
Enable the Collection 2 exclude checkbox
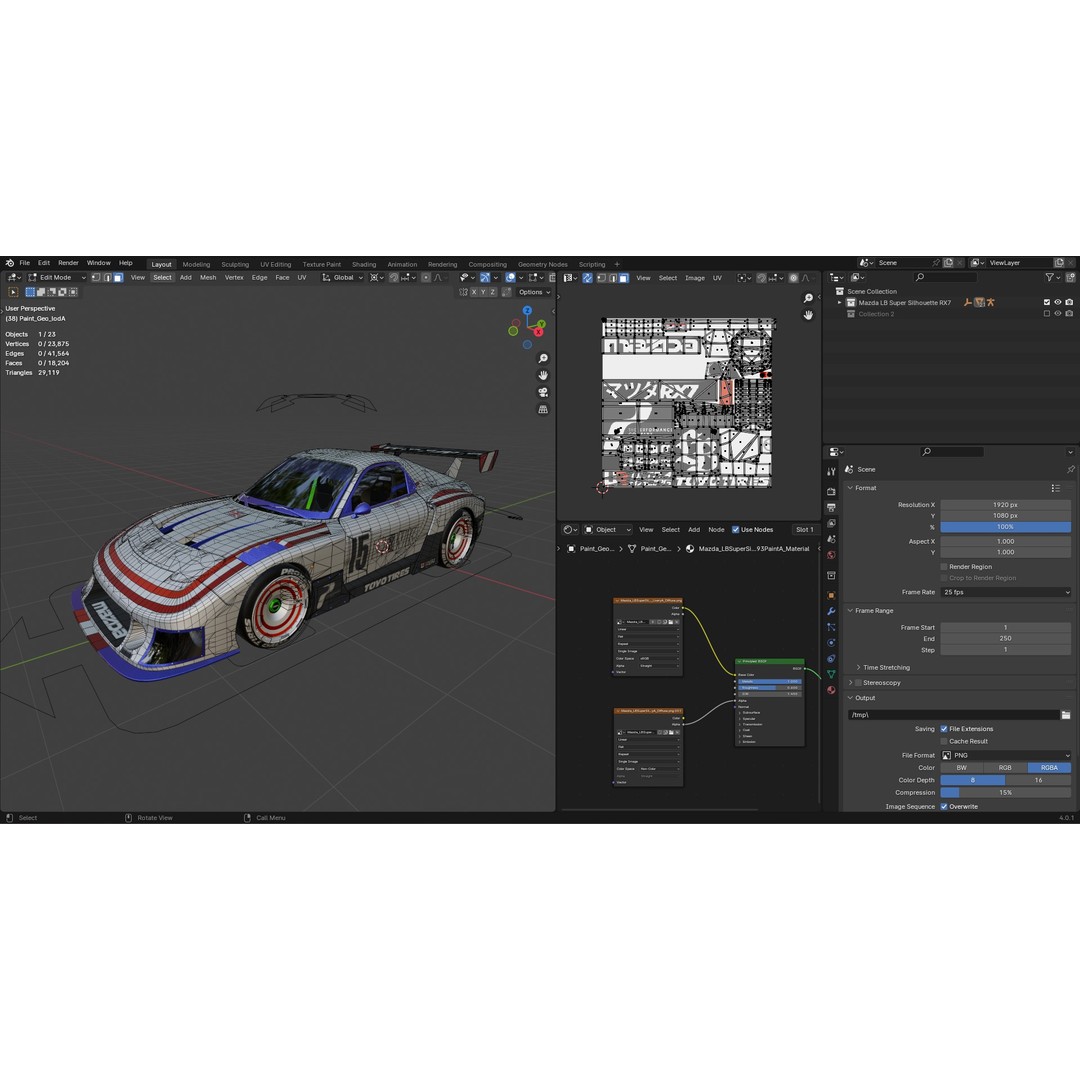(x=1047, y=313)
